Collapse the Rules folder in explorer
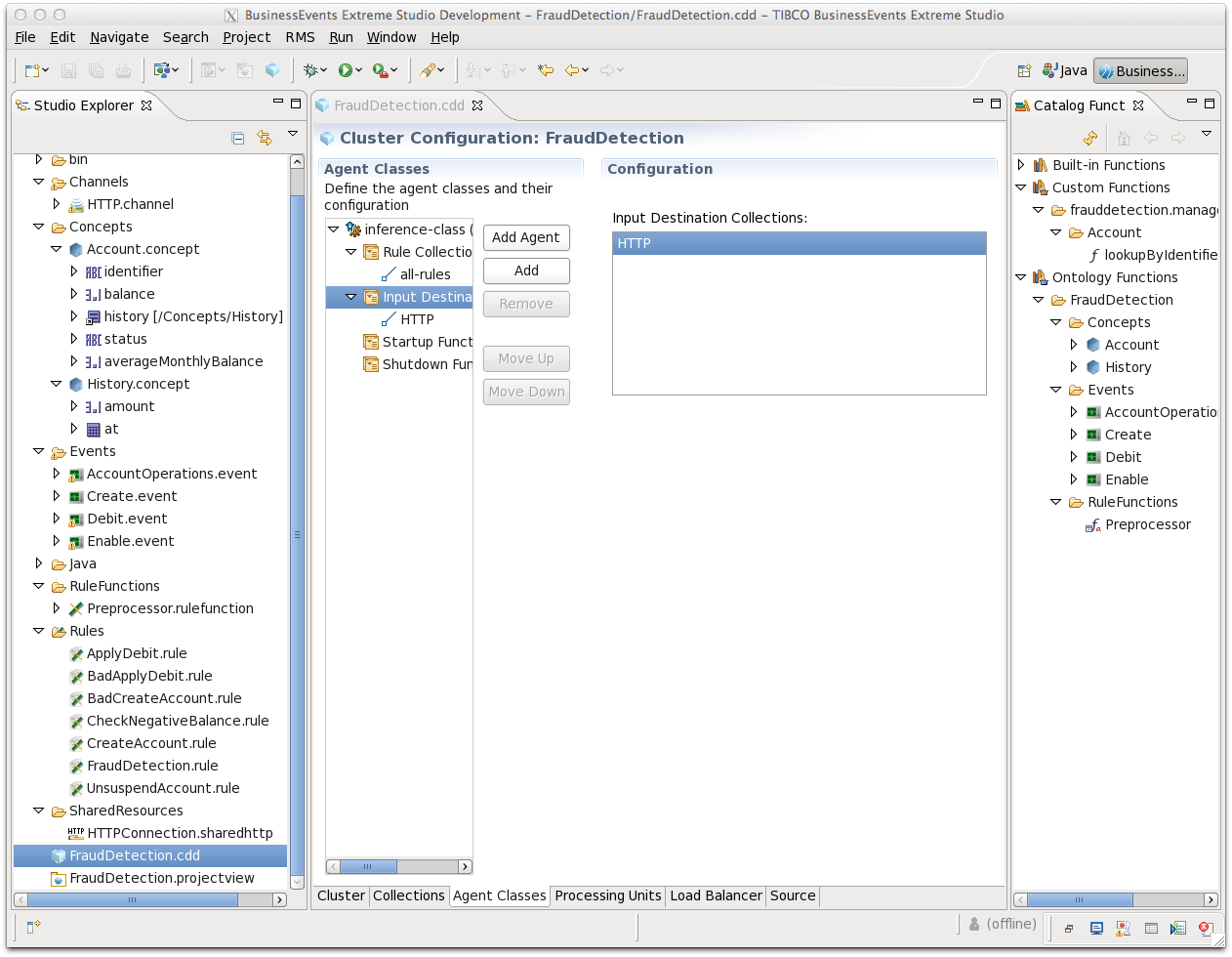 pyautogui.click(x=38, y=631)
